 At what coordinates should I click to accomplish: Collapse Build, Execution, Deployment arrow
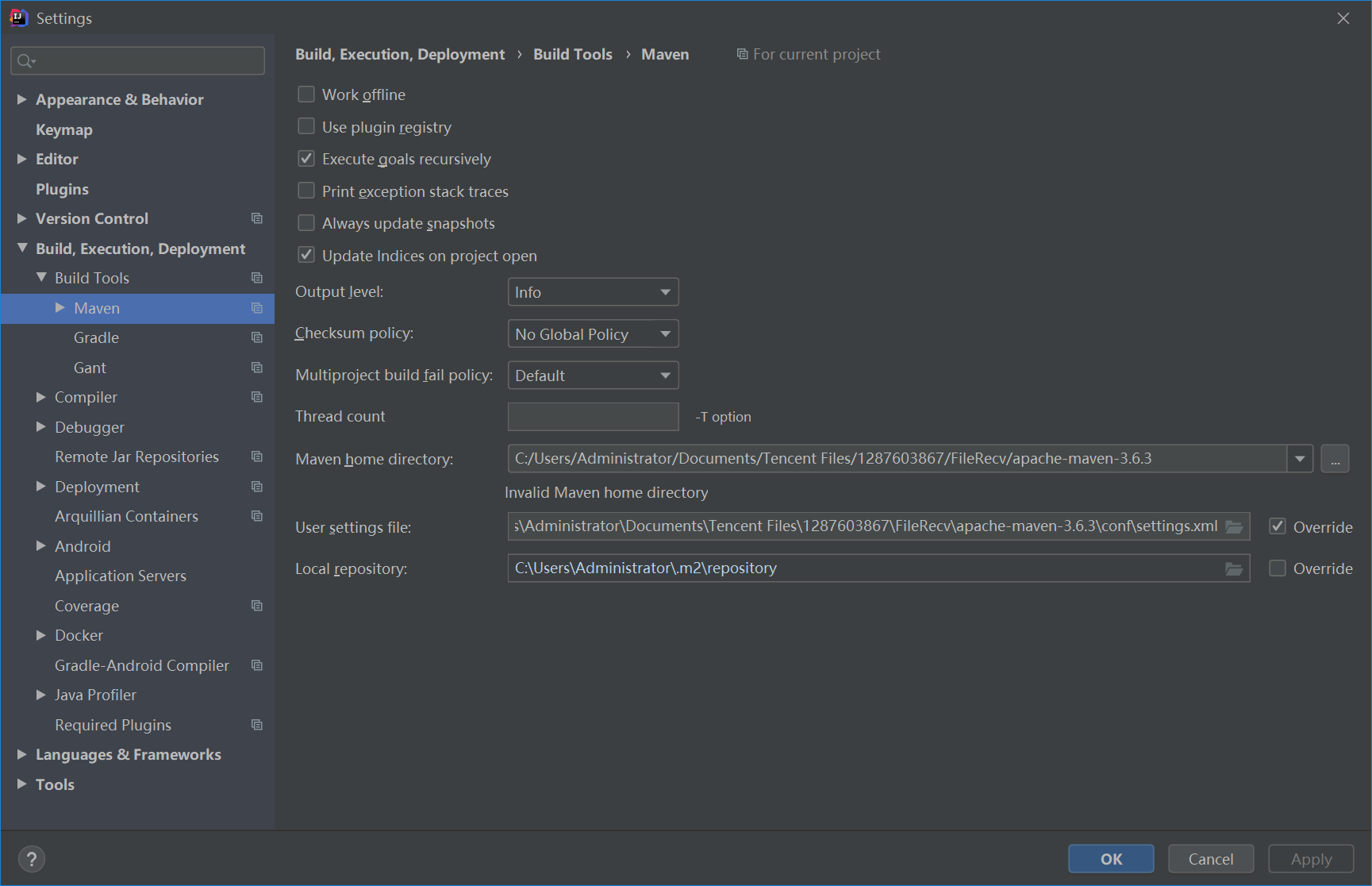tap(22, 248)
